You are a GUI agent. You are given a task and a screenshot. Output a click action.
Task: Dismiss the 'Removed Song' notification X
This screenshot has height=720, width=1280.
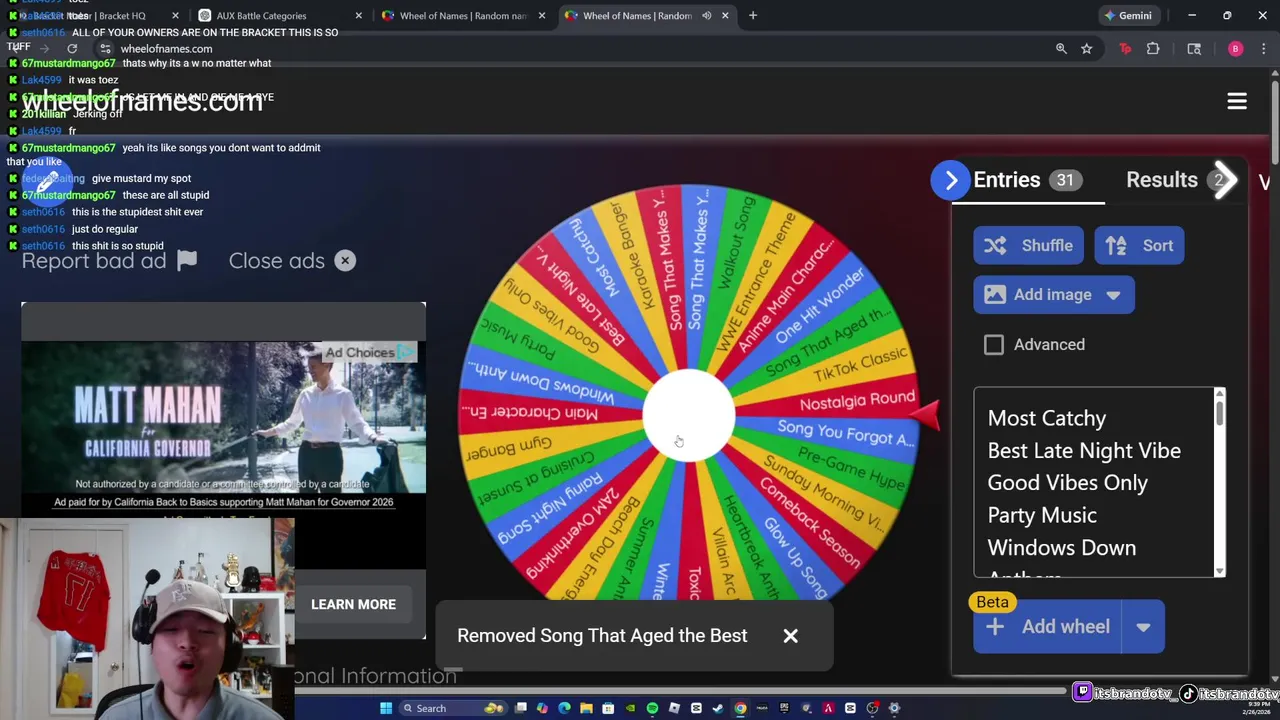(790, 636)
